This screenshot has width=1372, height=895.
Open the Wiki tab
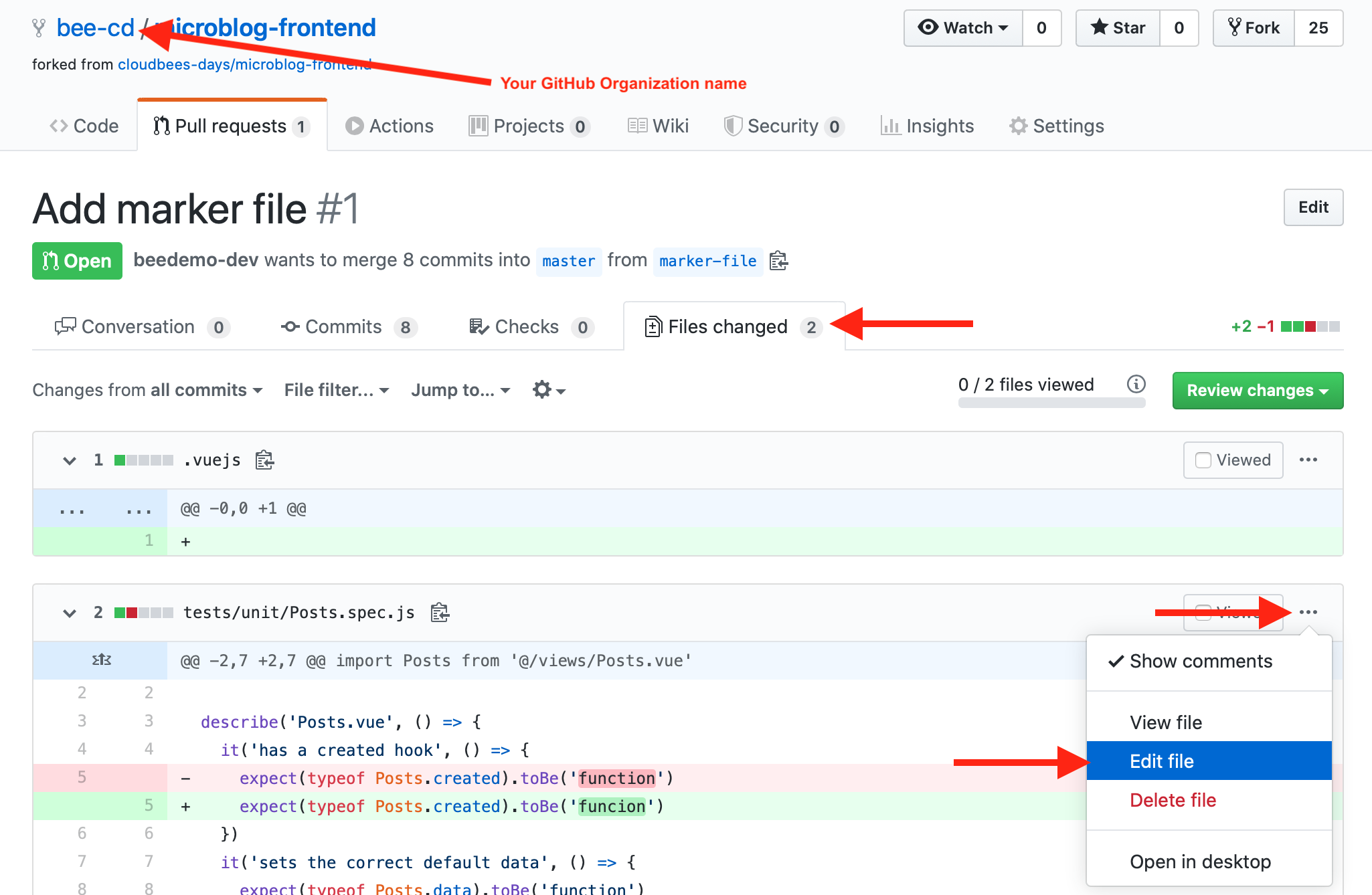[x=659, y=126]
